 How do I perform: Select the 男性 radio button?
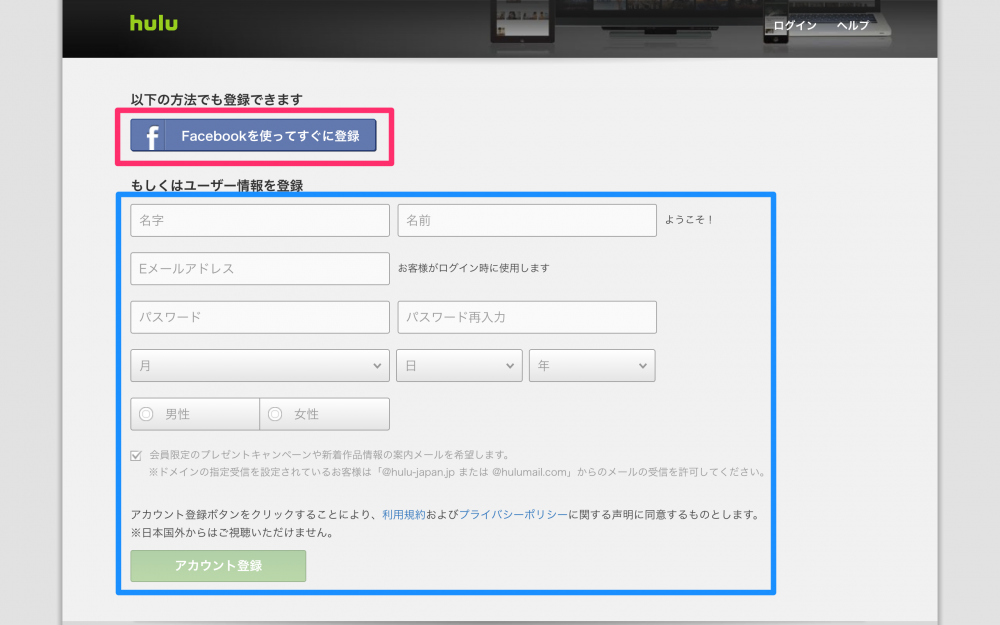146,414
